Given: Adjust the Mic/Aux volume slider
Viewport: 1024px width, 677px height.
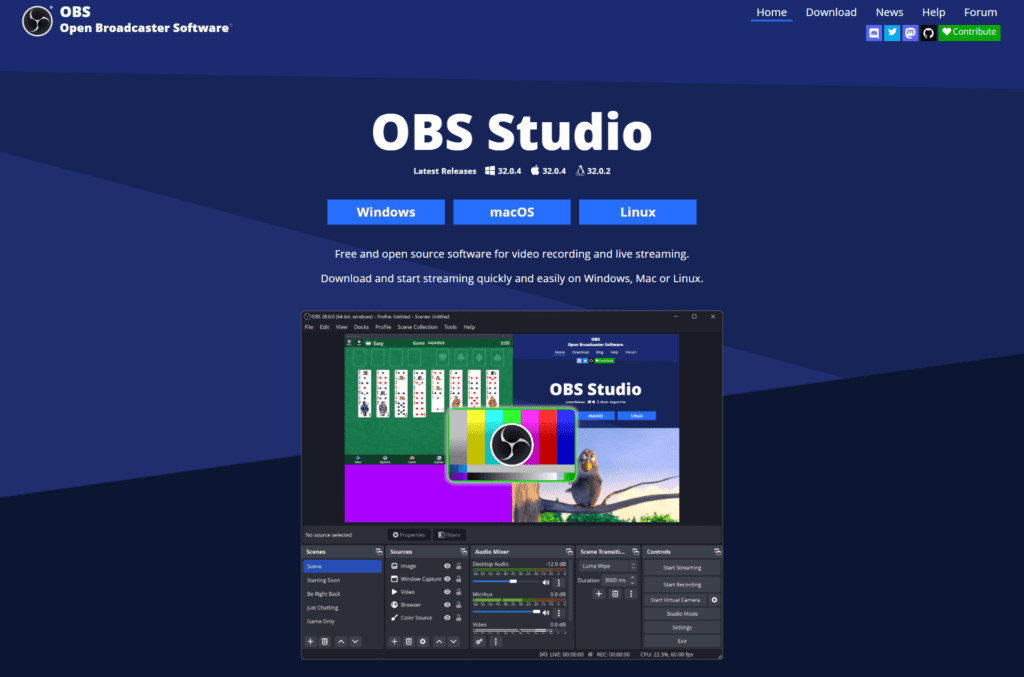Looking at the screenshot, I should [508, 611].
